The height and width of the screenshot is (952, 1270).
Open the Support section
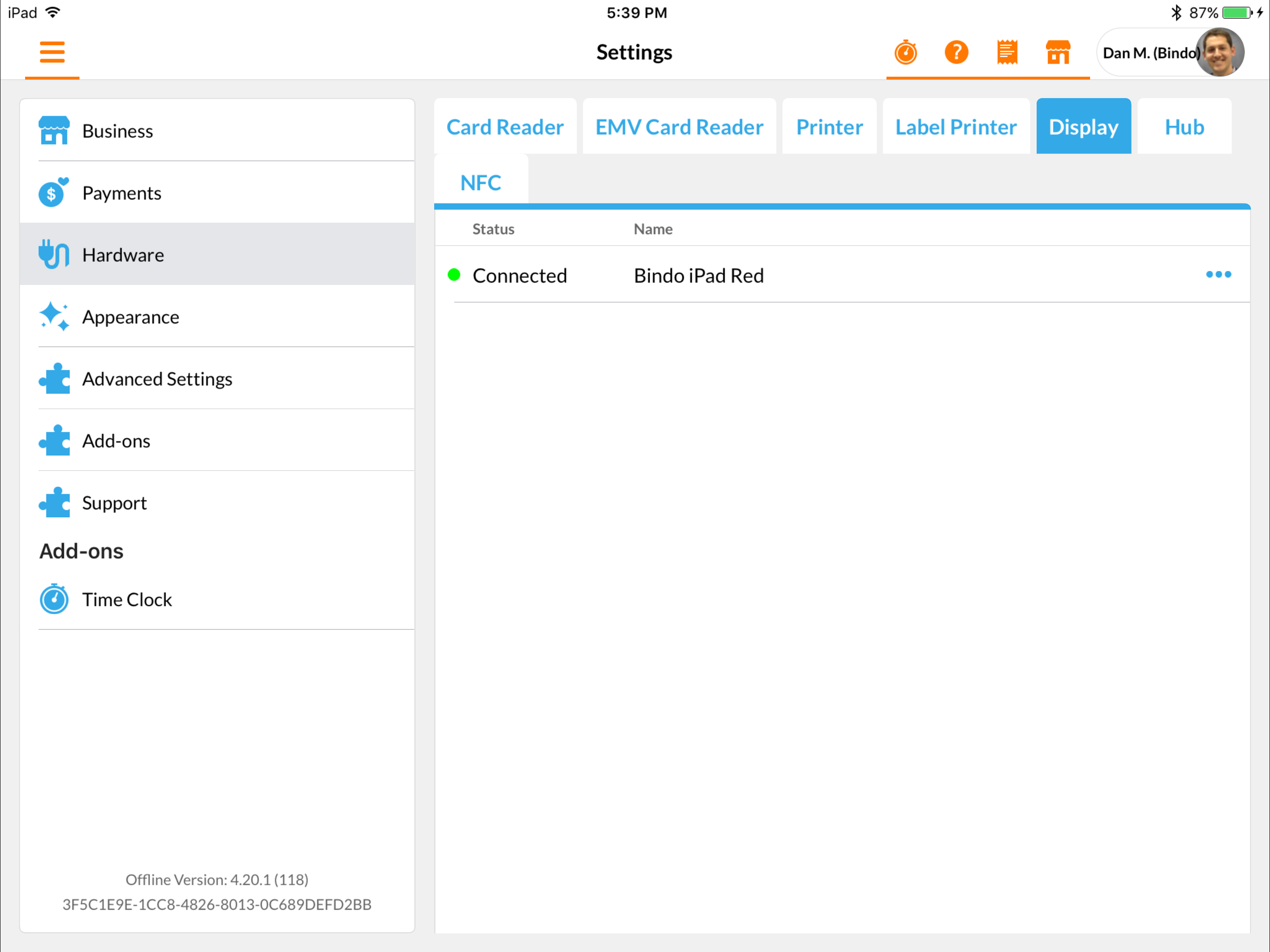pyautogui.click(x=114, y=503)
